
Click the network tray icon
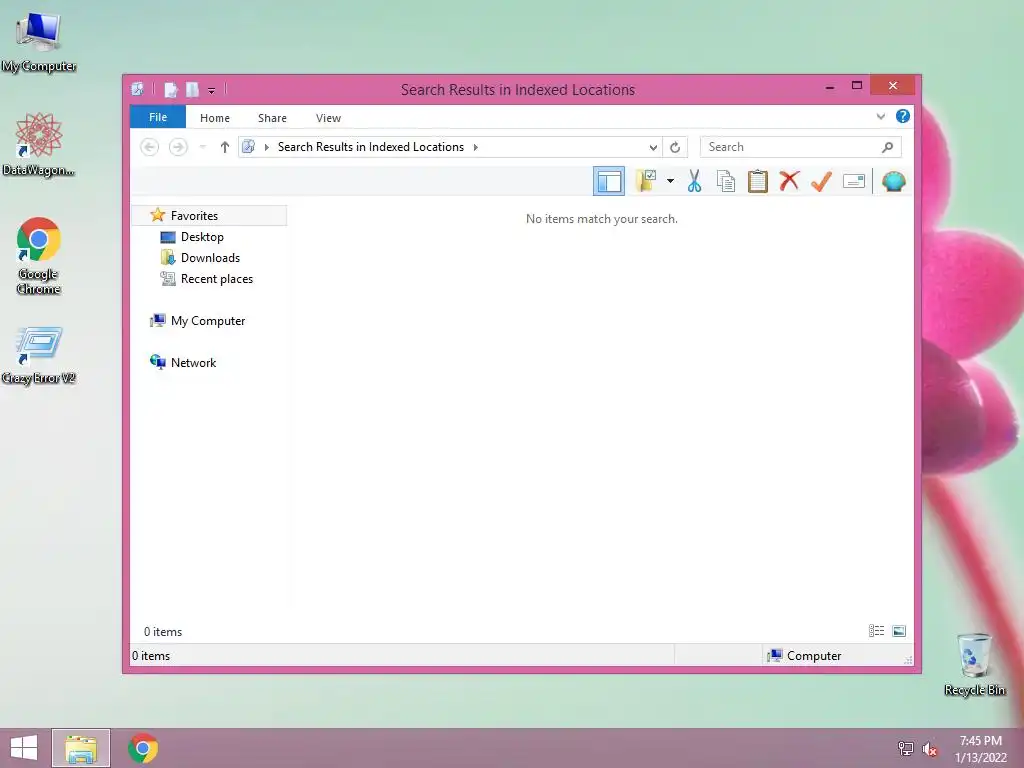[x=906, y=748]
